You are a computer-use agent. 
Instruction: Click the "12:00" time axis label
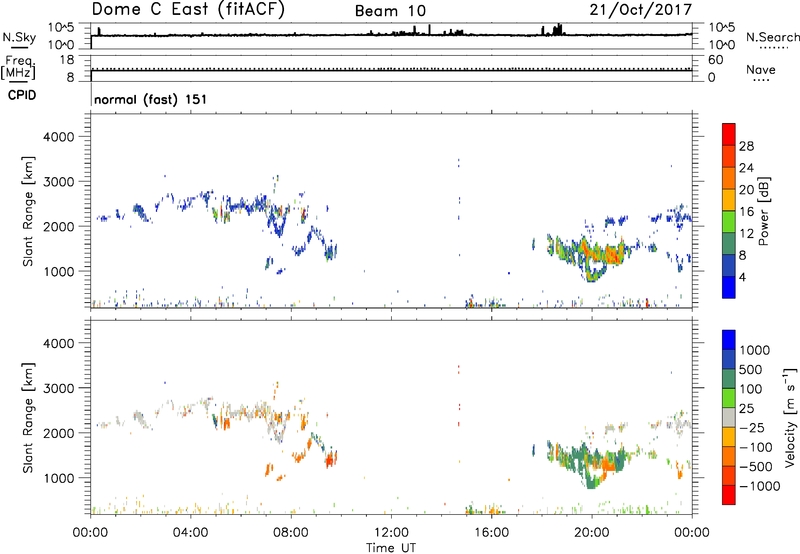[x=391, y=533]
